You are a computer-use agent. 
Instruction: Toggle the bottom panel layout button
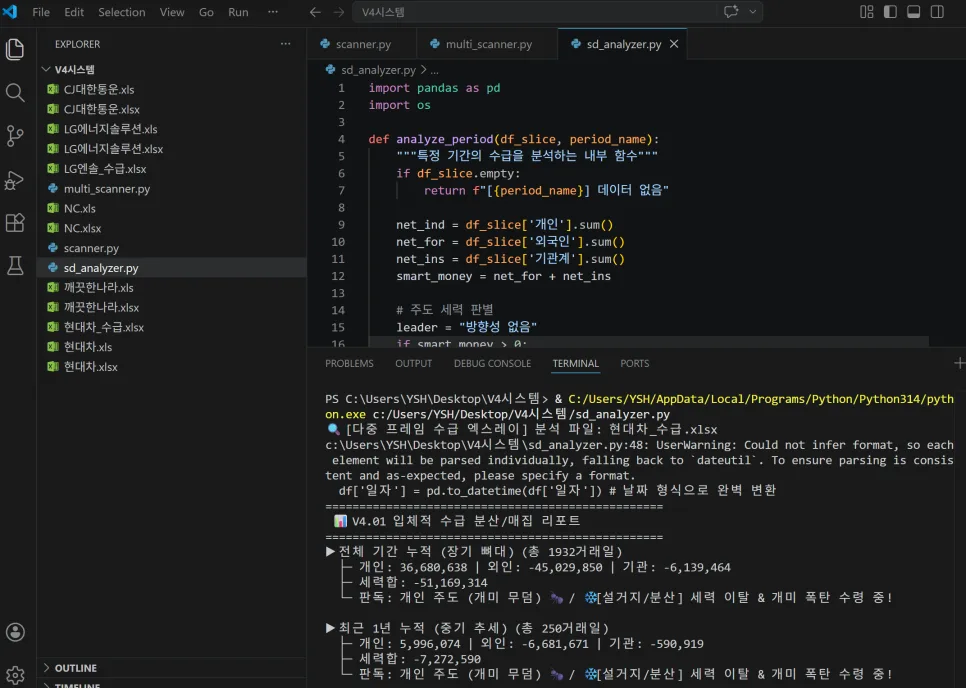tap(914, 12)
